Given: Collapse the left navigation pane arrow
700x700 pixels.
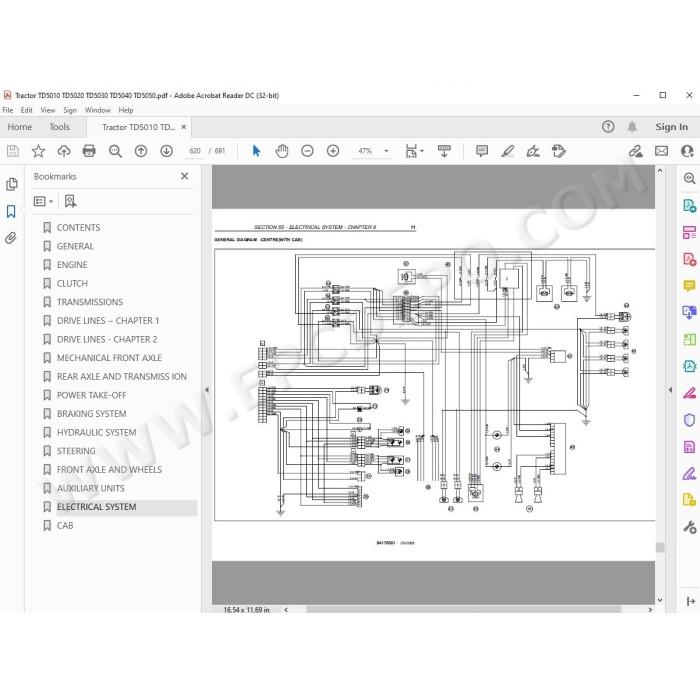Looking at the screenshot, I should [207, 390].
